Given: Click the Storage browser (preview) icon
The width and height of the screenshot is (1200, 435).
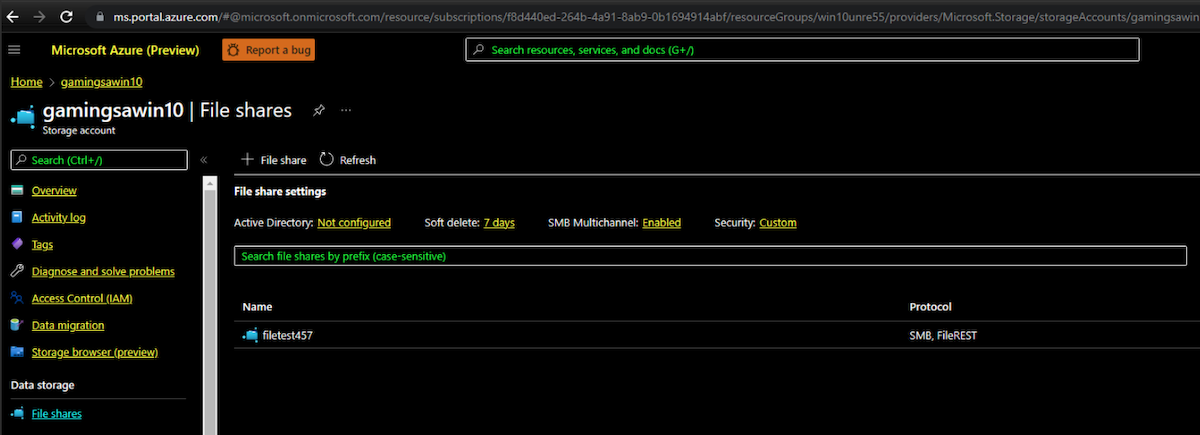Looking at the screenshot, I should coord(17,352).
